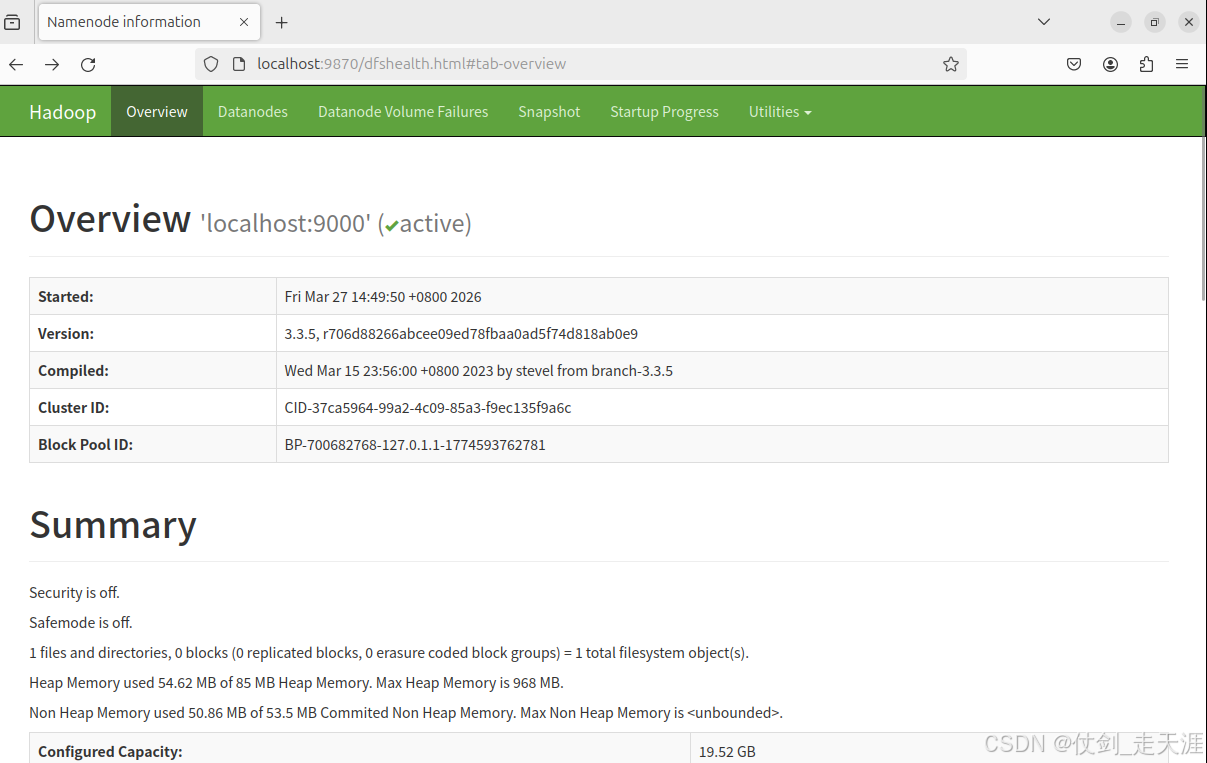Click the 'Version:' row label
This screenshot has height=763, width=1207.
point(66,334)
